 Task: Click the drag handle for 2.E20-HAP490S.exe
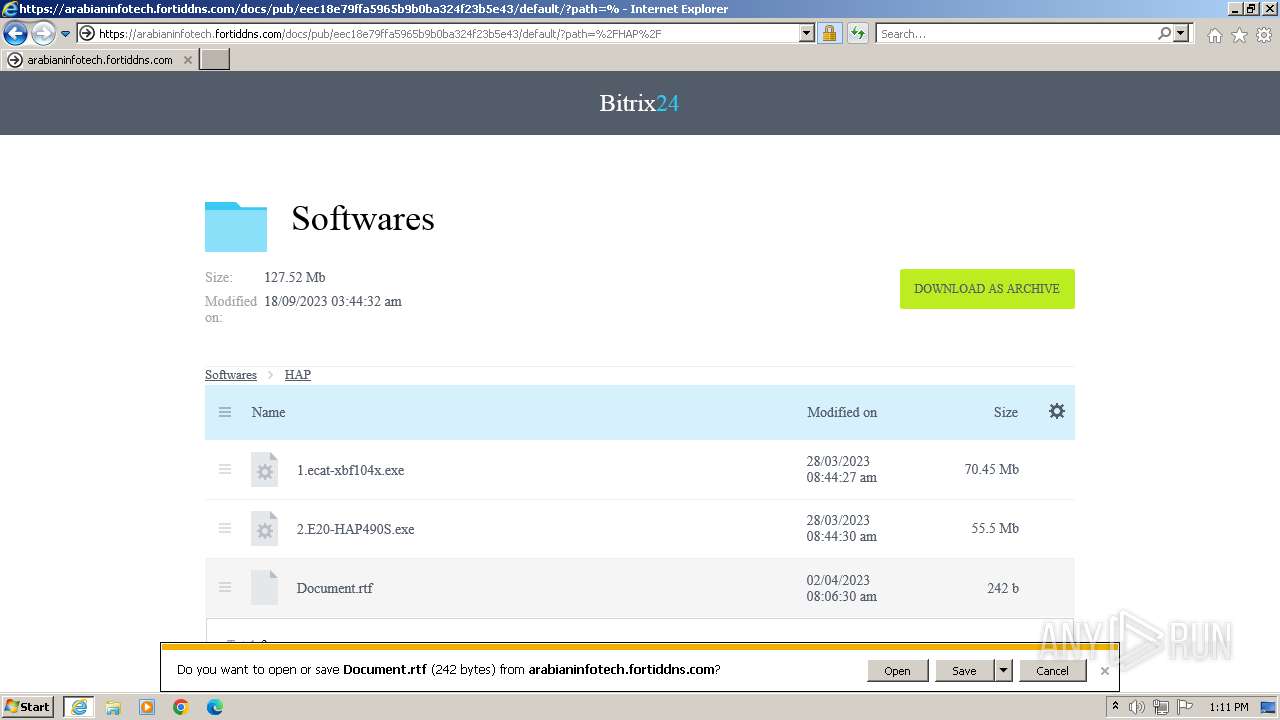[x=225, y=528]
